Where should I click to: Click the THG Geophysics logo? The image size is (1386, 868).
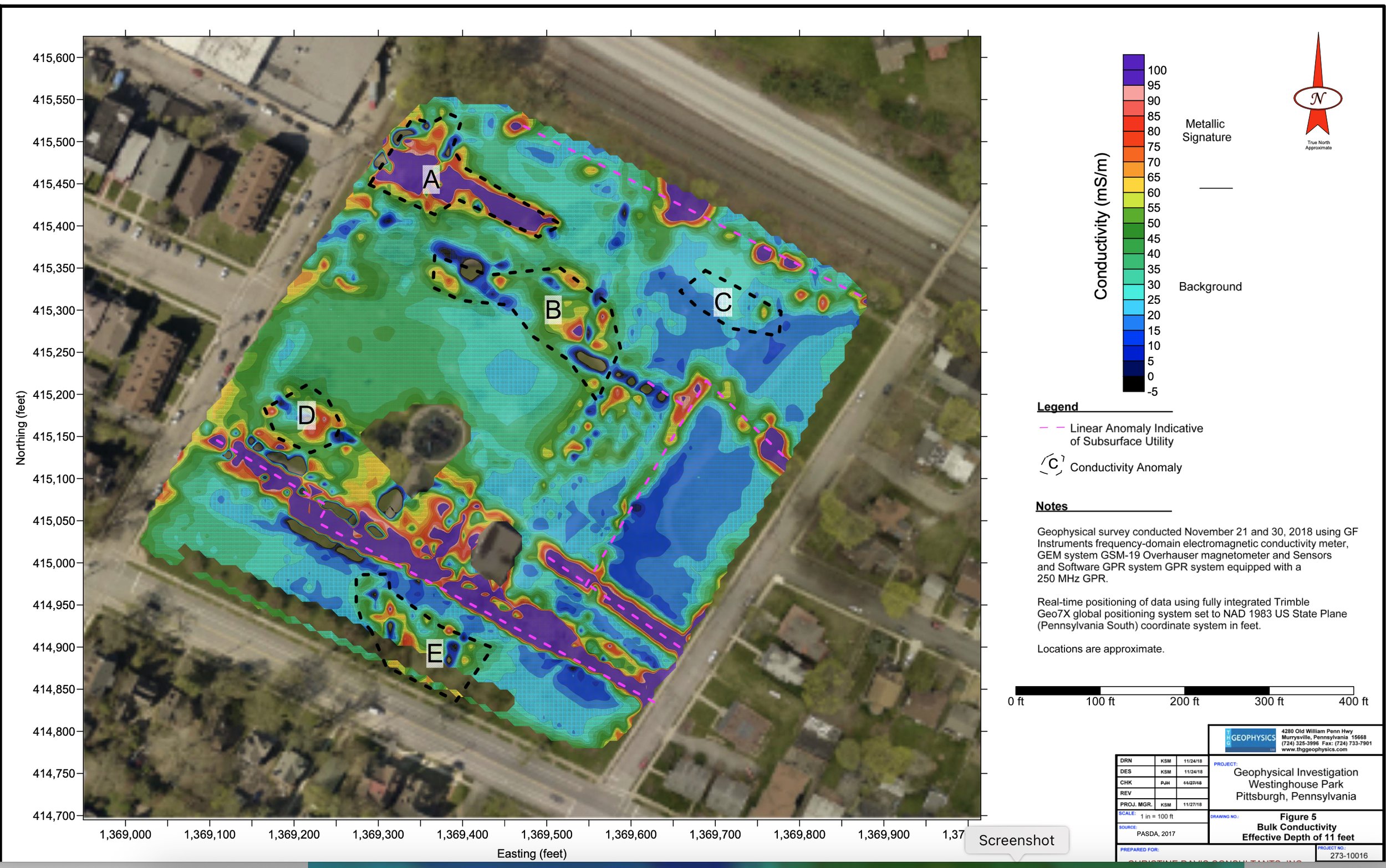1250,739
